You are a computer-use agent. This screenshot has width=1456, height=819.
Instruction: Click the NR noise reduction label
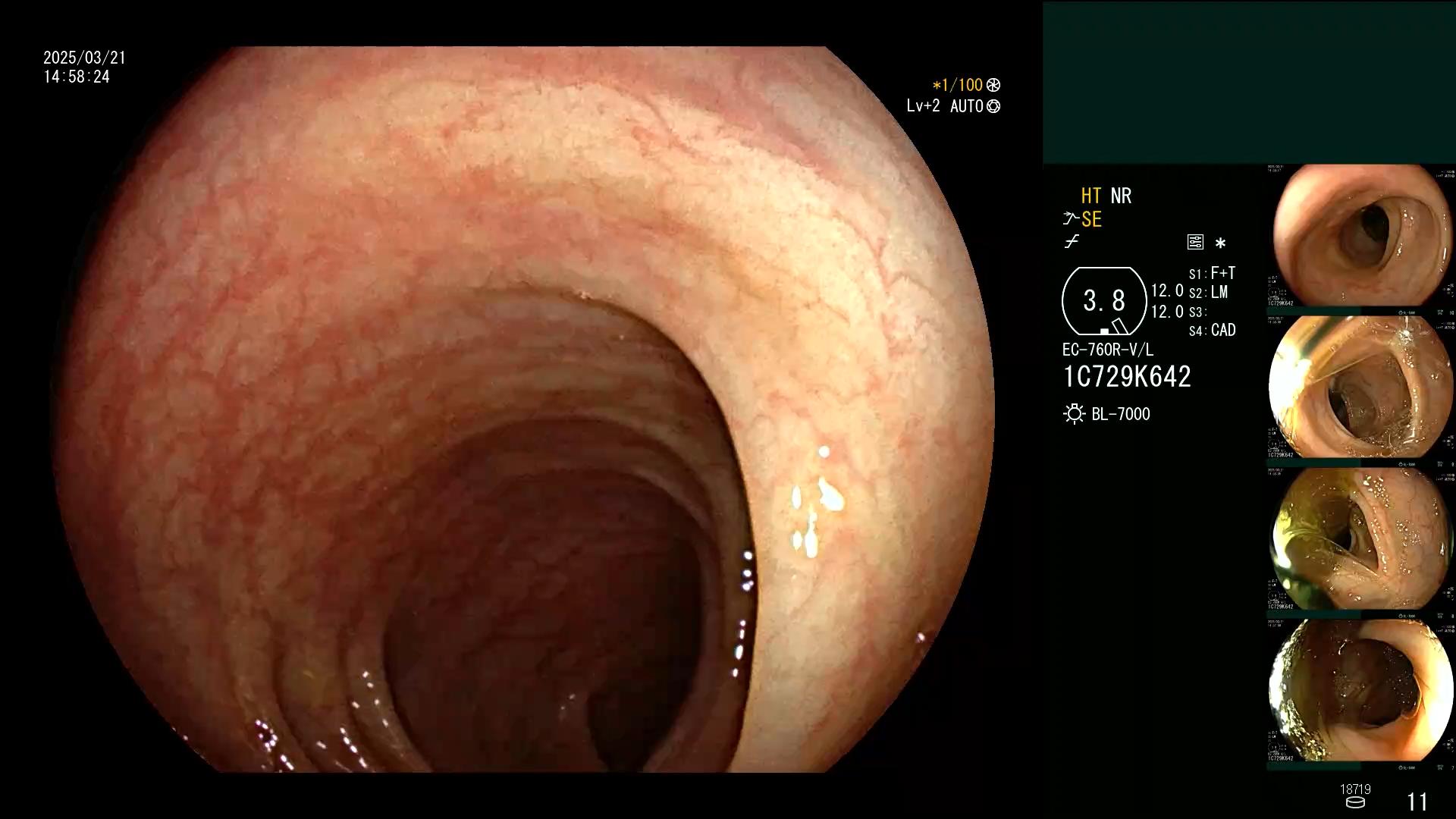point(1121,196)
